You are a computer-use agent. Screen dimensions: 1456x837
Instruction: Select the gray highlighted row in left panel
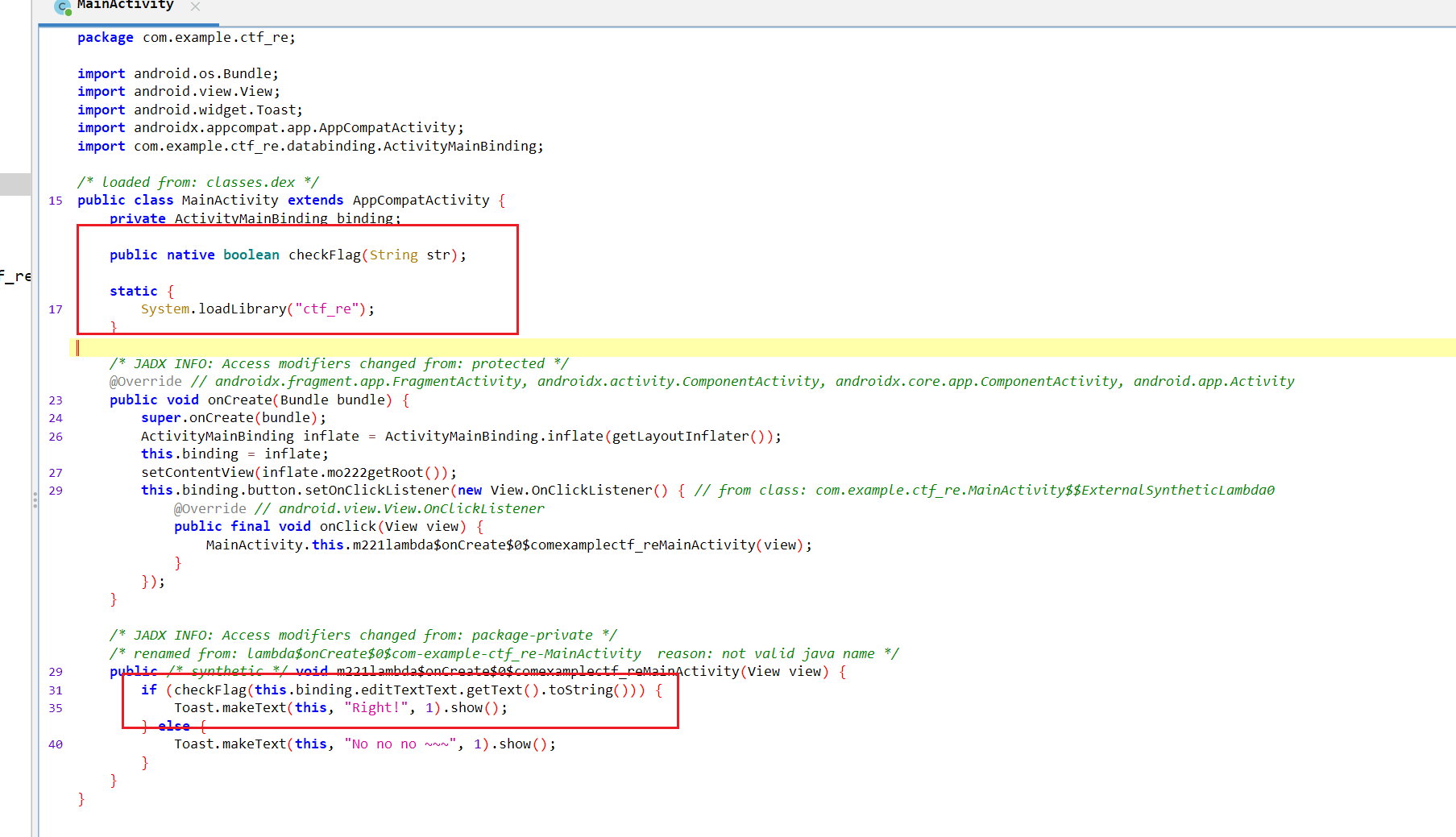(15, 184)
